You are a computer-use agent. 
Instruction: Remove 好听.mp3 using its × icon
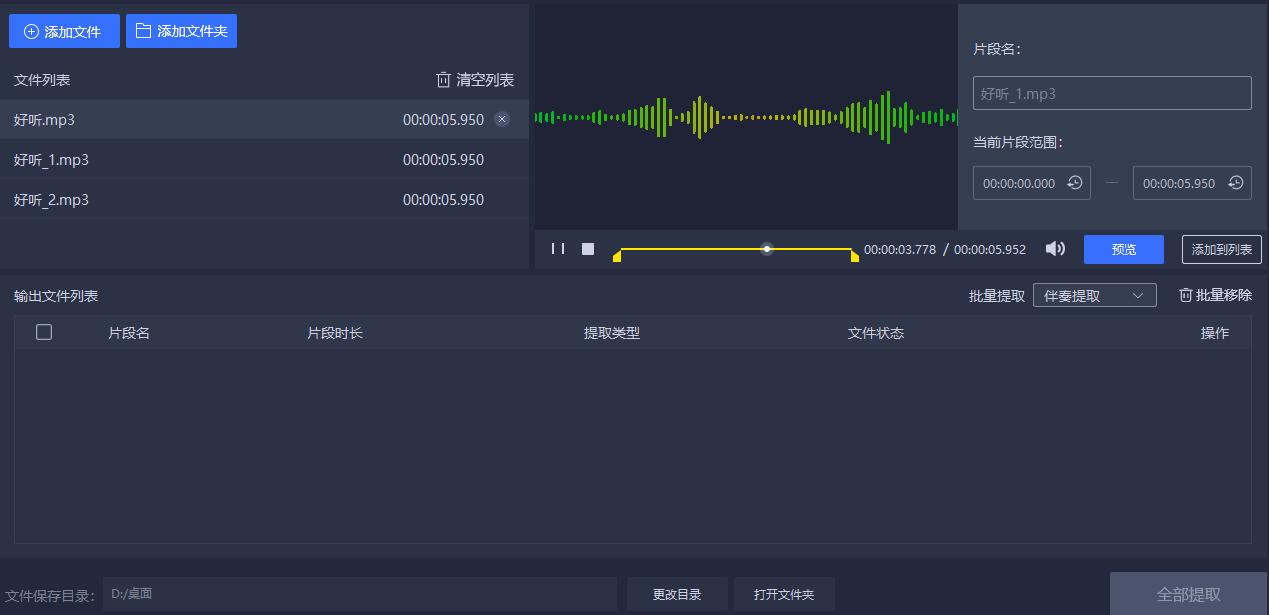(x=502, y=119)
